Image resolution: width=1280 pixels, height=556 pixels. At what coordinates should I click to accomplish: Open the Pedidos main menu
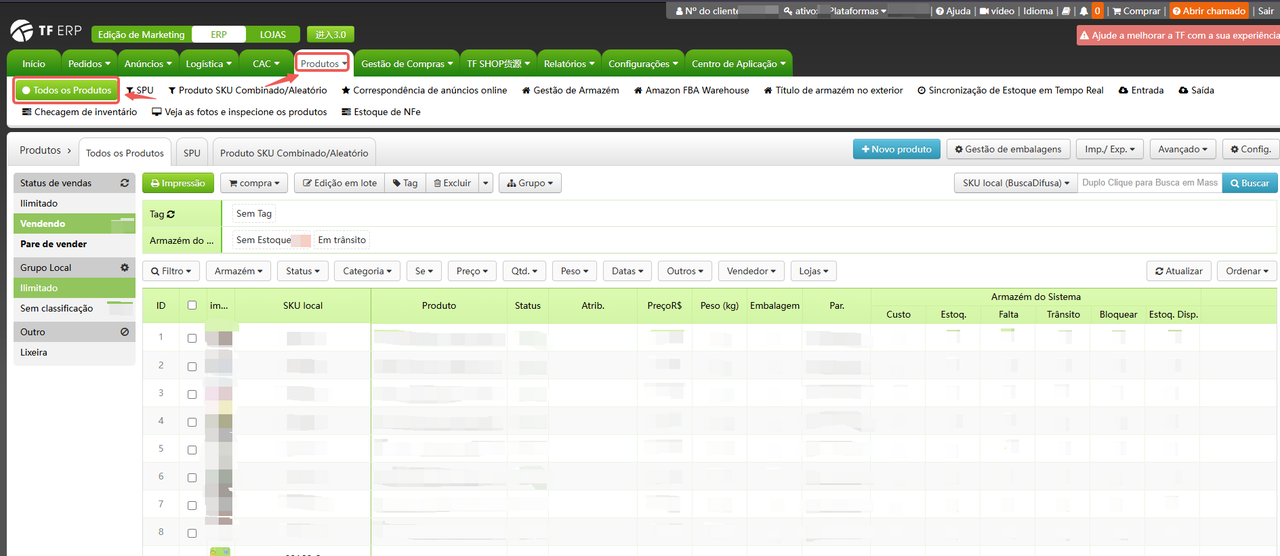click(89, 63)
